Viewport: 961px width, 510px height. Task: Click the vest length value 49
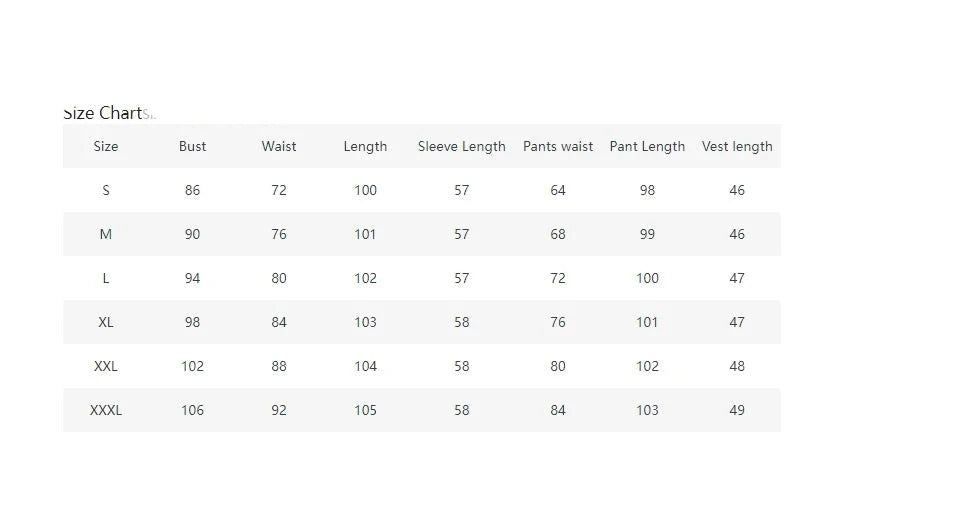click(x=737, y=410)
